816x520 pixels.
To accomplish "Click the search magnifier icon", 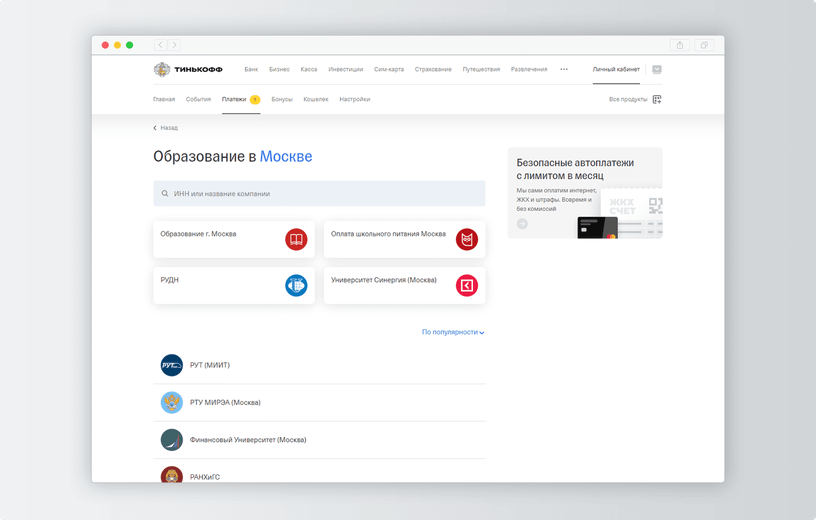I will tap(164, 194).
